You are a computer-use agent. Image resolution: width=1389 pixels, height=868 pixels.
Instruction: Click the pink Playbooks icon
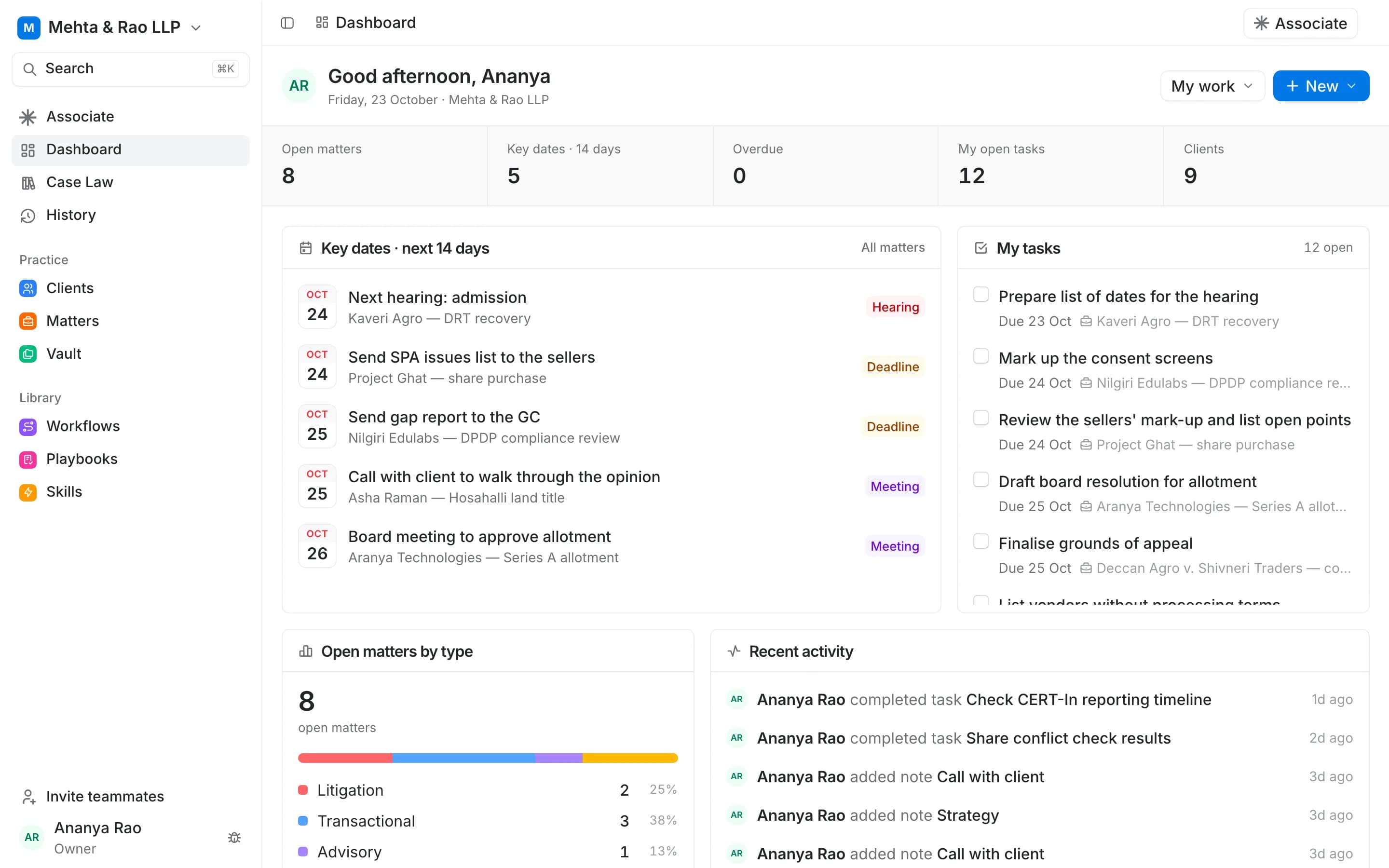27,459
